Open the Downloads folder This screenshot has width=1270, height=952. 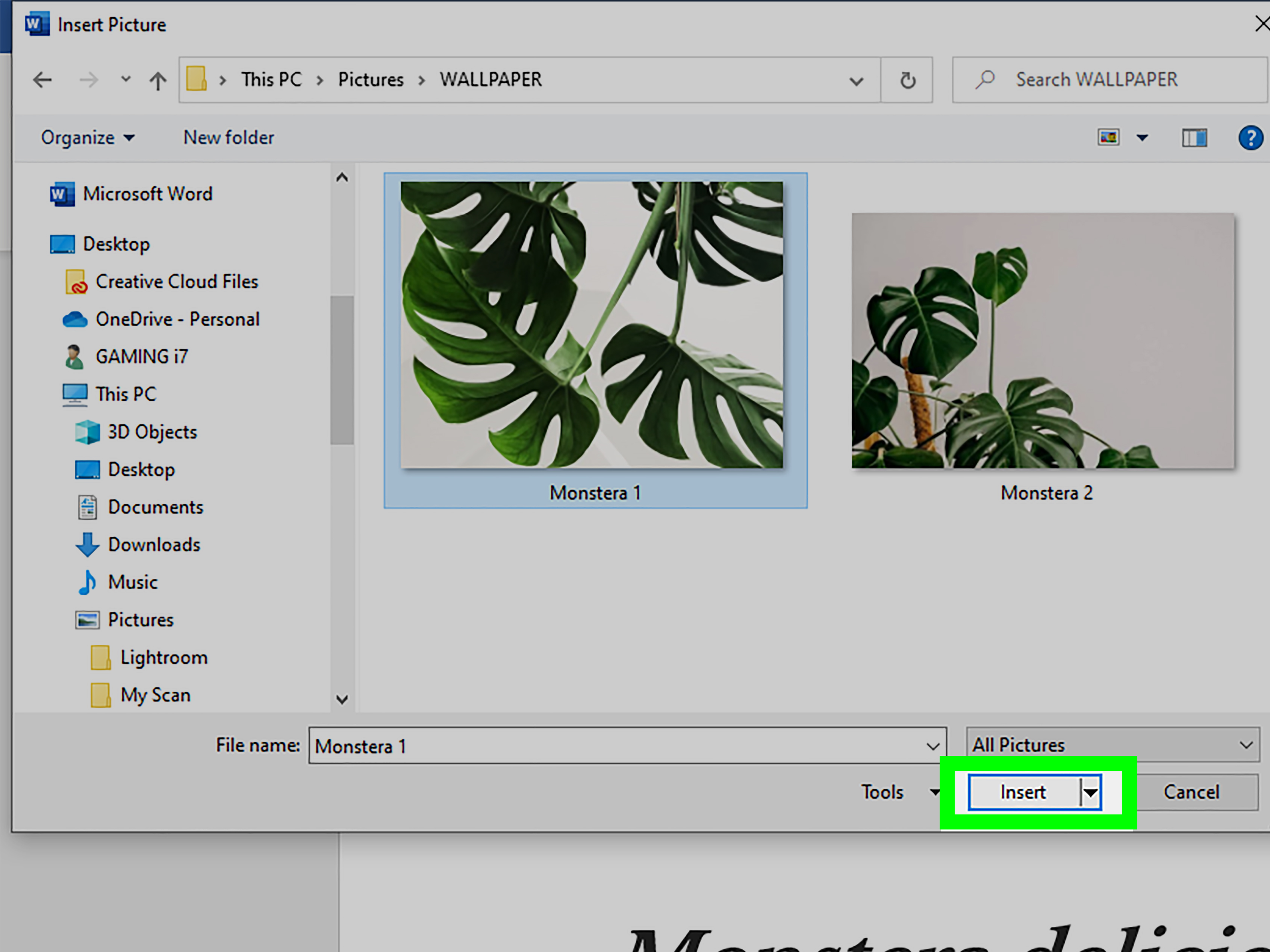point(154,544)
